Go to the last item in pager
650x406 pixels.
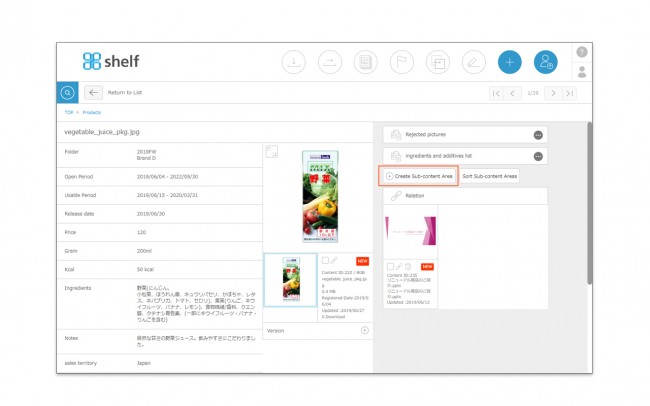(570, 93)
